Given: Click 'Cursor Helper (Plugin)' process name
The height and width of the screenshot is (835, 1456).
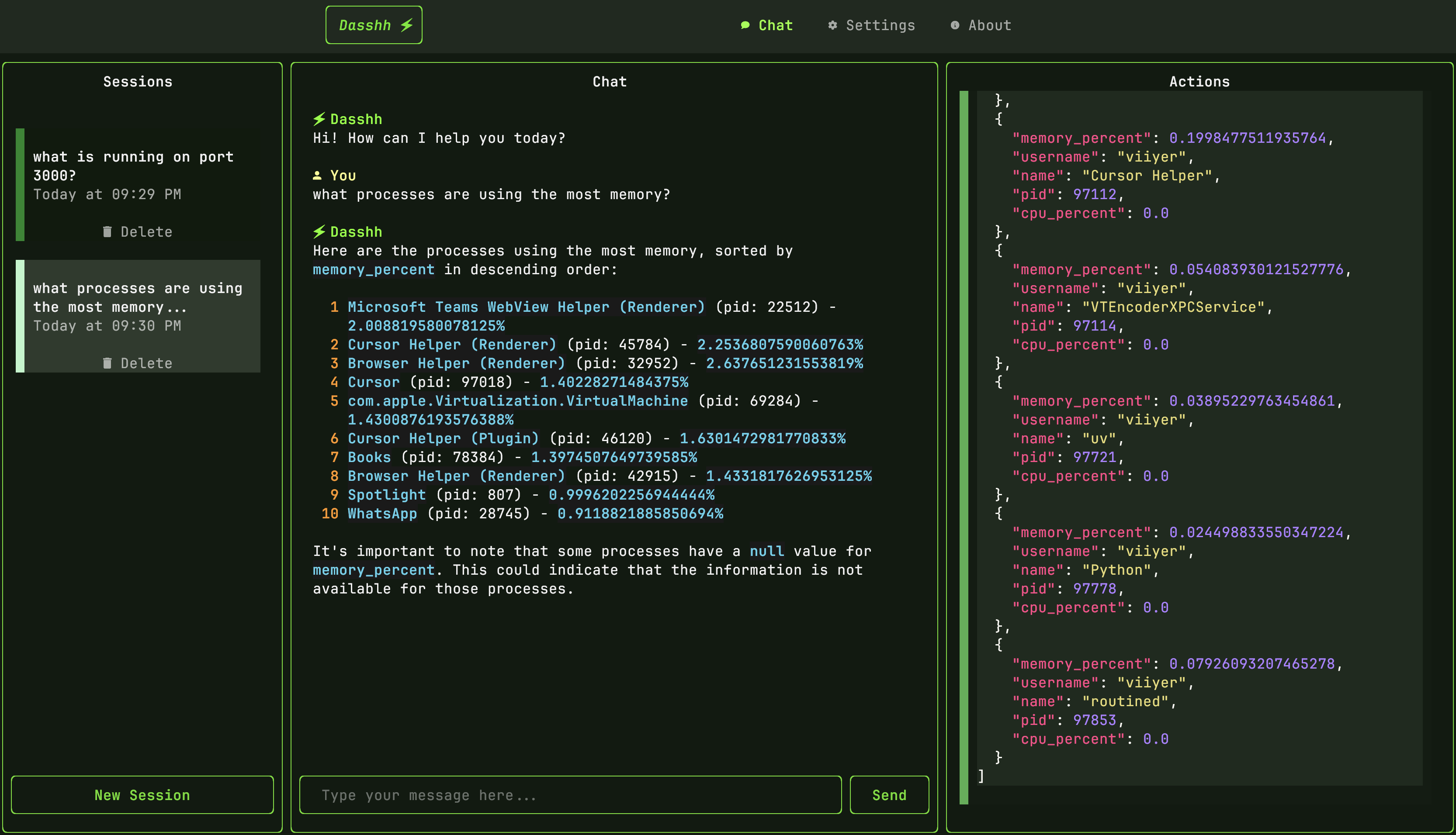Looking at the screenshot, I should point(444,438).
